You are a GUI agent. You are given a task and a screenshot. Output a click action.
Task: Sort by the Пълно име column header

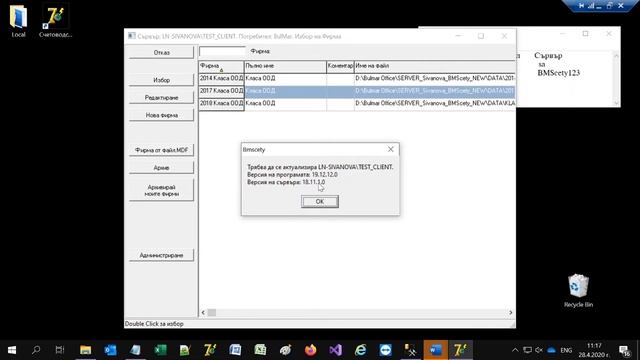285,66
